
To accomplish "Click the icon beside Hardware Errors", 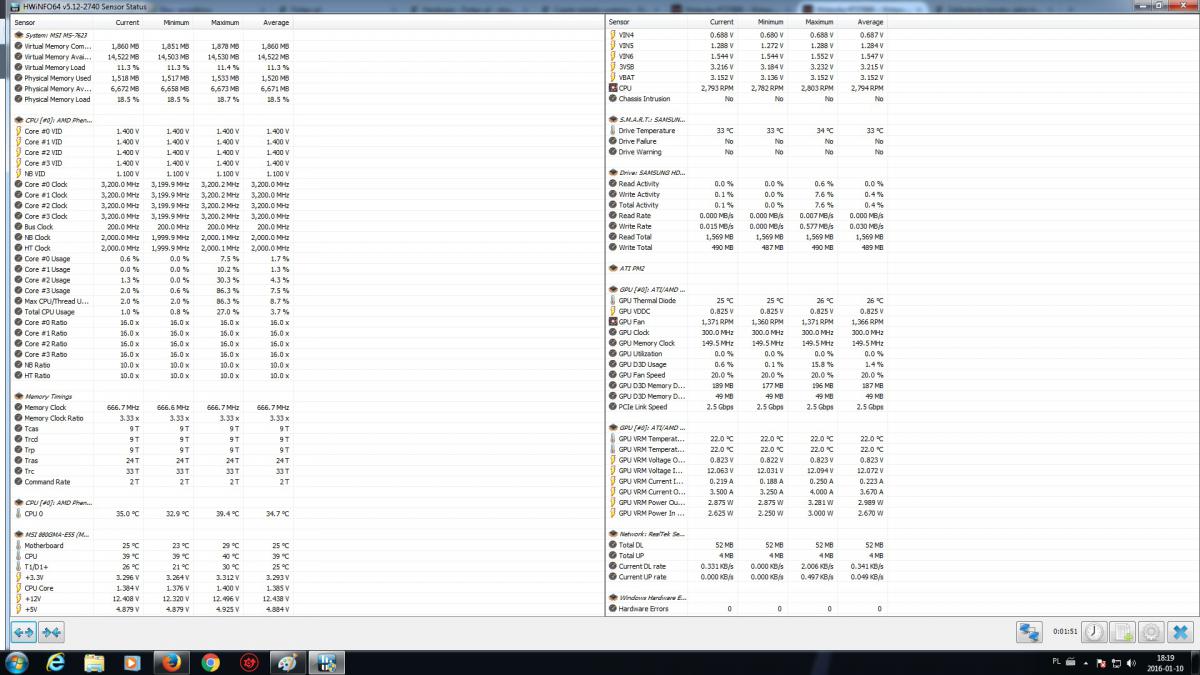I will tap(612, 609).
